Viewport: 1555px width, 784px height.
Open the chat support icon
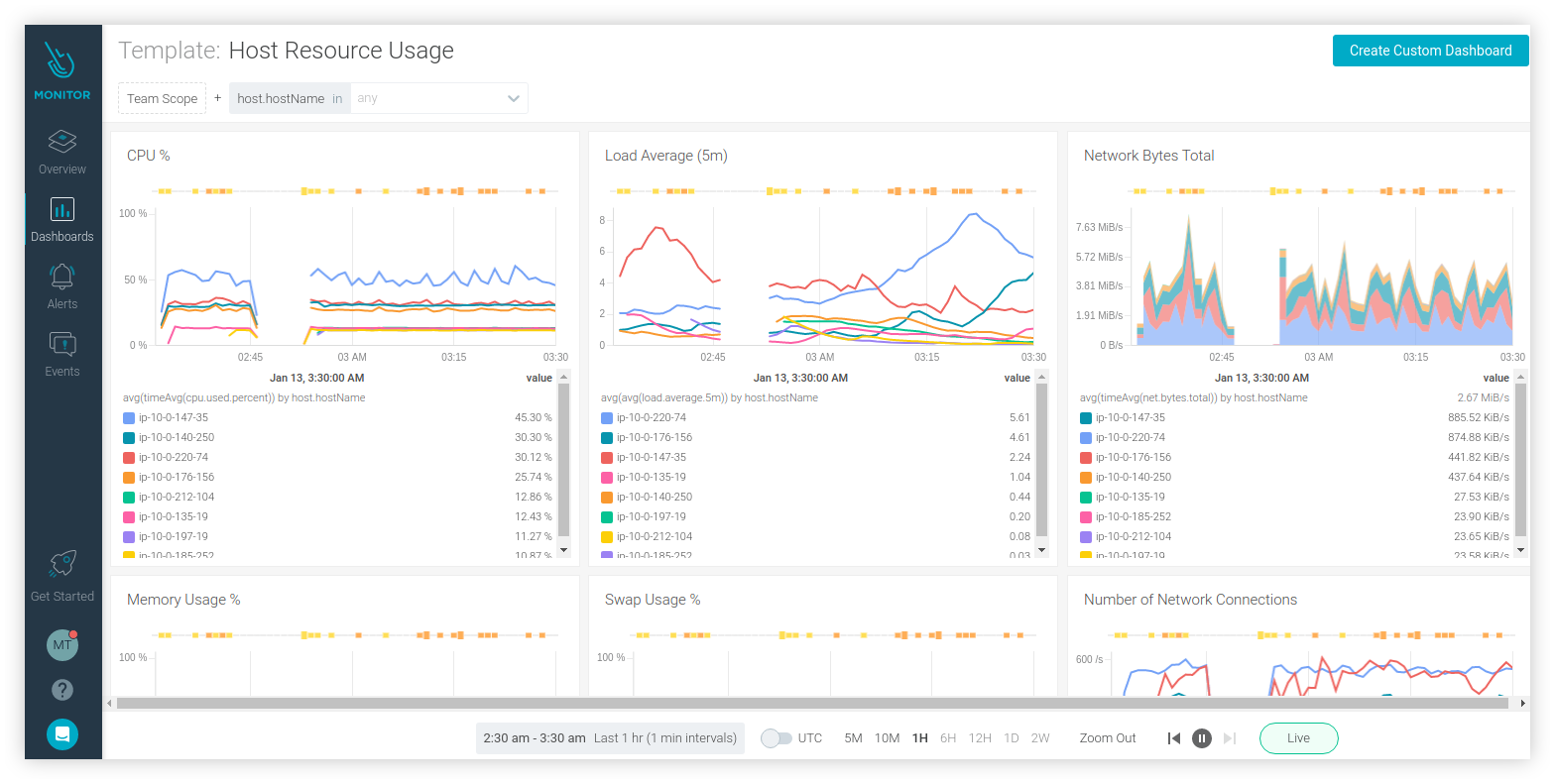pyautogui.click(x=61, y=734)
